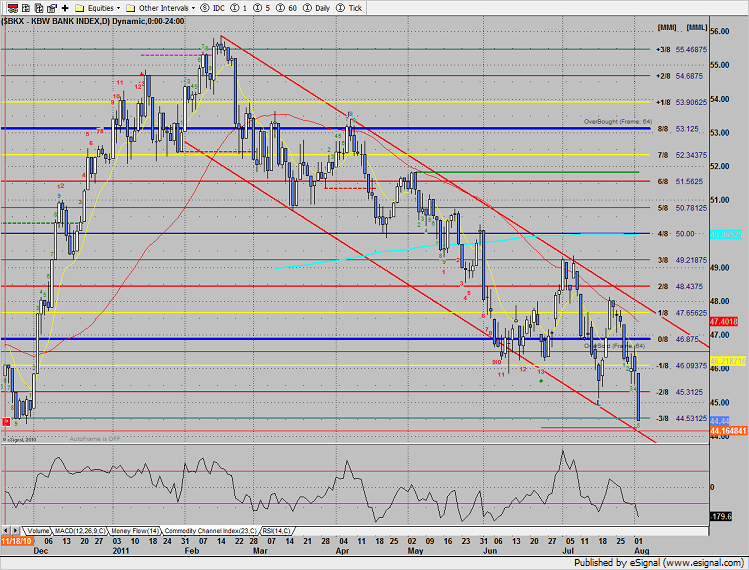Click the Aug month label on time axis
This screenshot has height=570, width=749.
pos(642,551)
